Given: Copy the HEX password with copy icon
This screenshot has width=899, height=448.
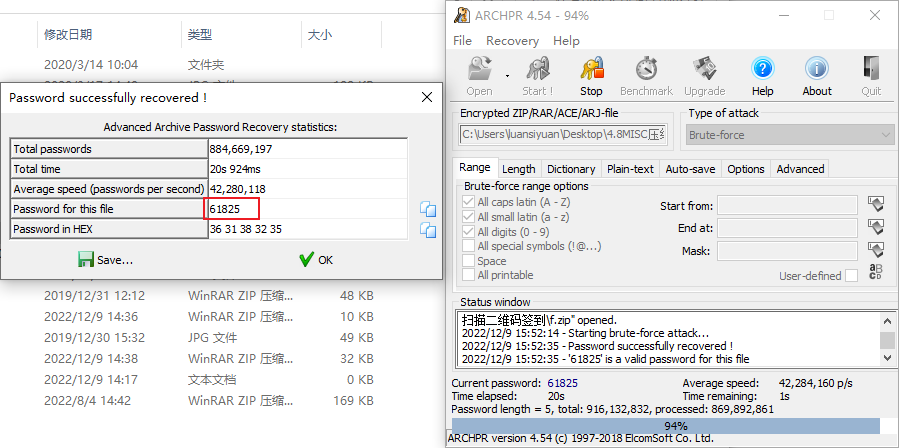Looking at the screenshot, I should point(428,230).
